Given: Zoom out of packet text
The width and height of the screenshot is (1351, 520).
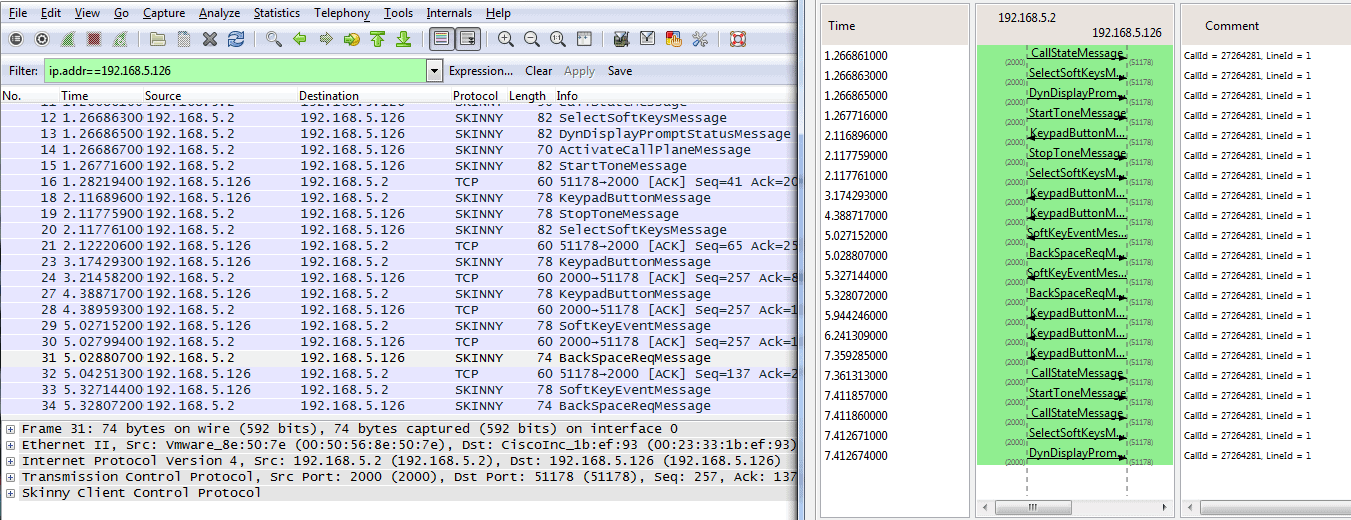Looking at the screenshot, I should [532, 39].
